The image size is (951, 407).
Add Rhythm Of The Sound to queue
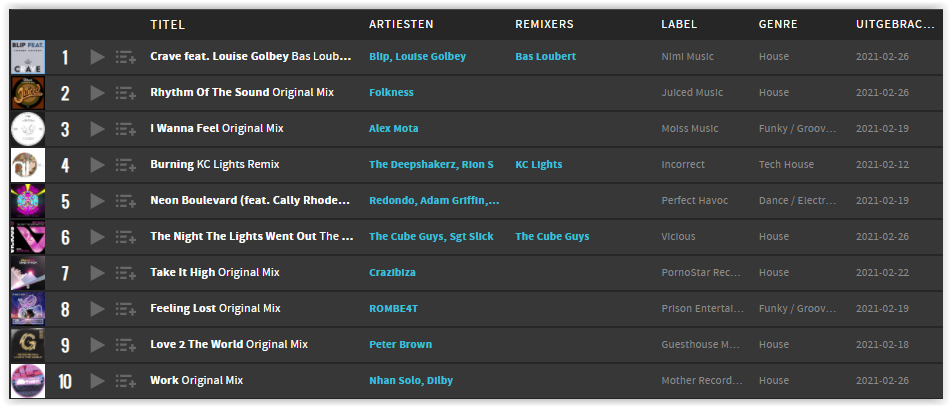126,93
